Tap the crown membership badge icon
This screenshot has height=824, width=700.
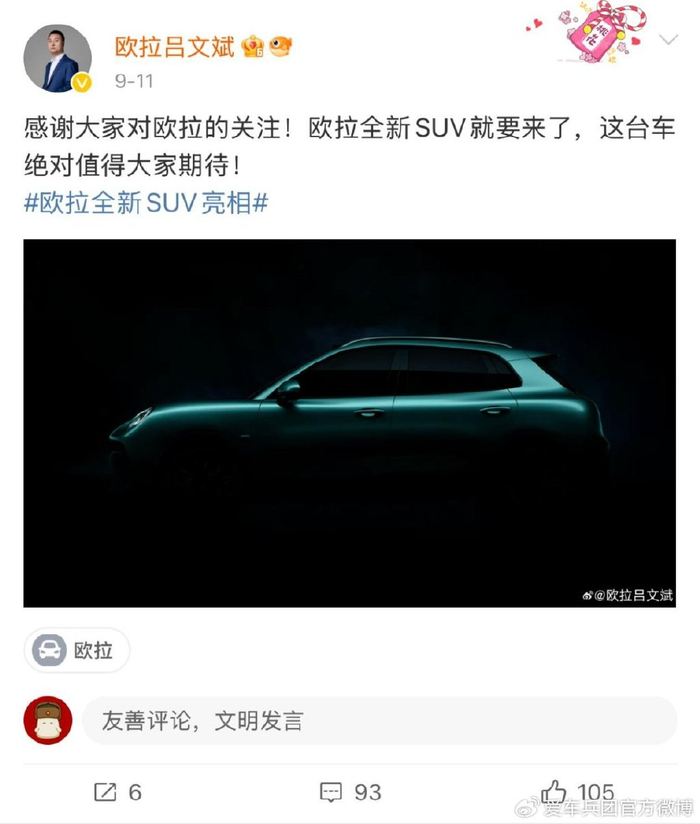pos(253,47)
